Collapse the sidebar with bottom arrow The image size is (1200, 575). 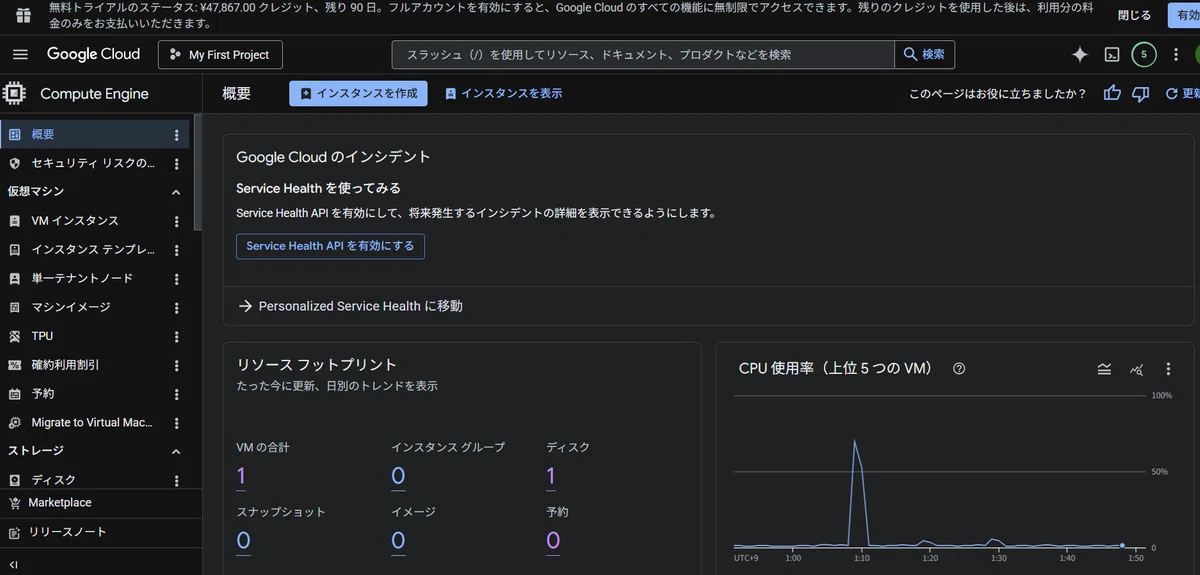click(14, 565)
